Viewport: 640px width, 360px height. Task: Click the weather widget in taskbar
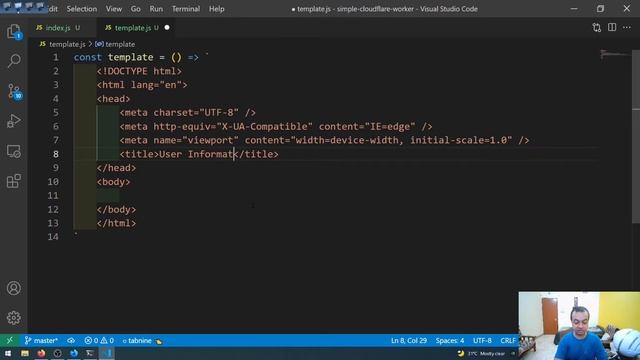(482, 353)
